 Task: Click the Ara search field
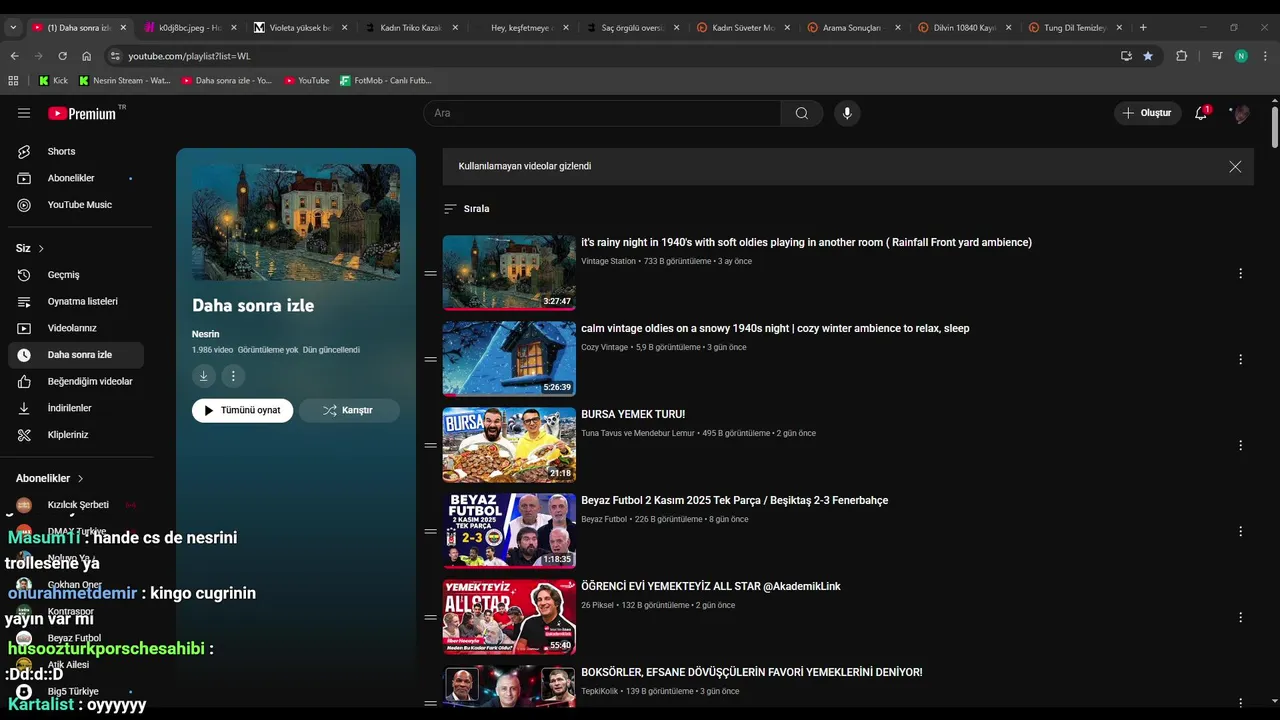click(x=602, y=113)
